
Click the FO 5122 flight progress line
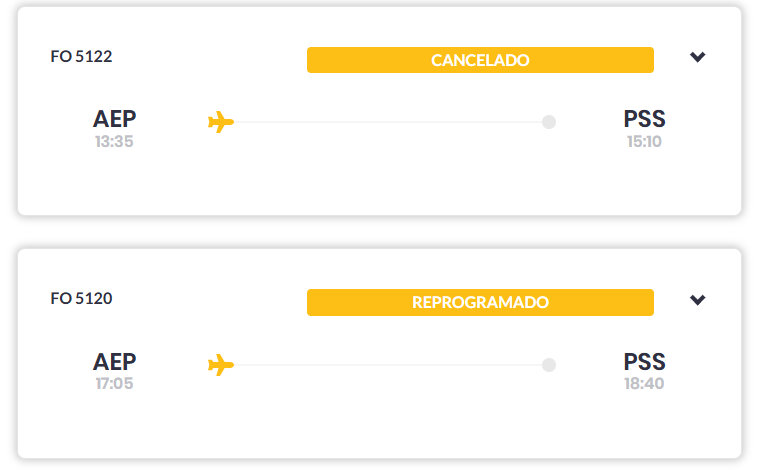pos(390,122)
